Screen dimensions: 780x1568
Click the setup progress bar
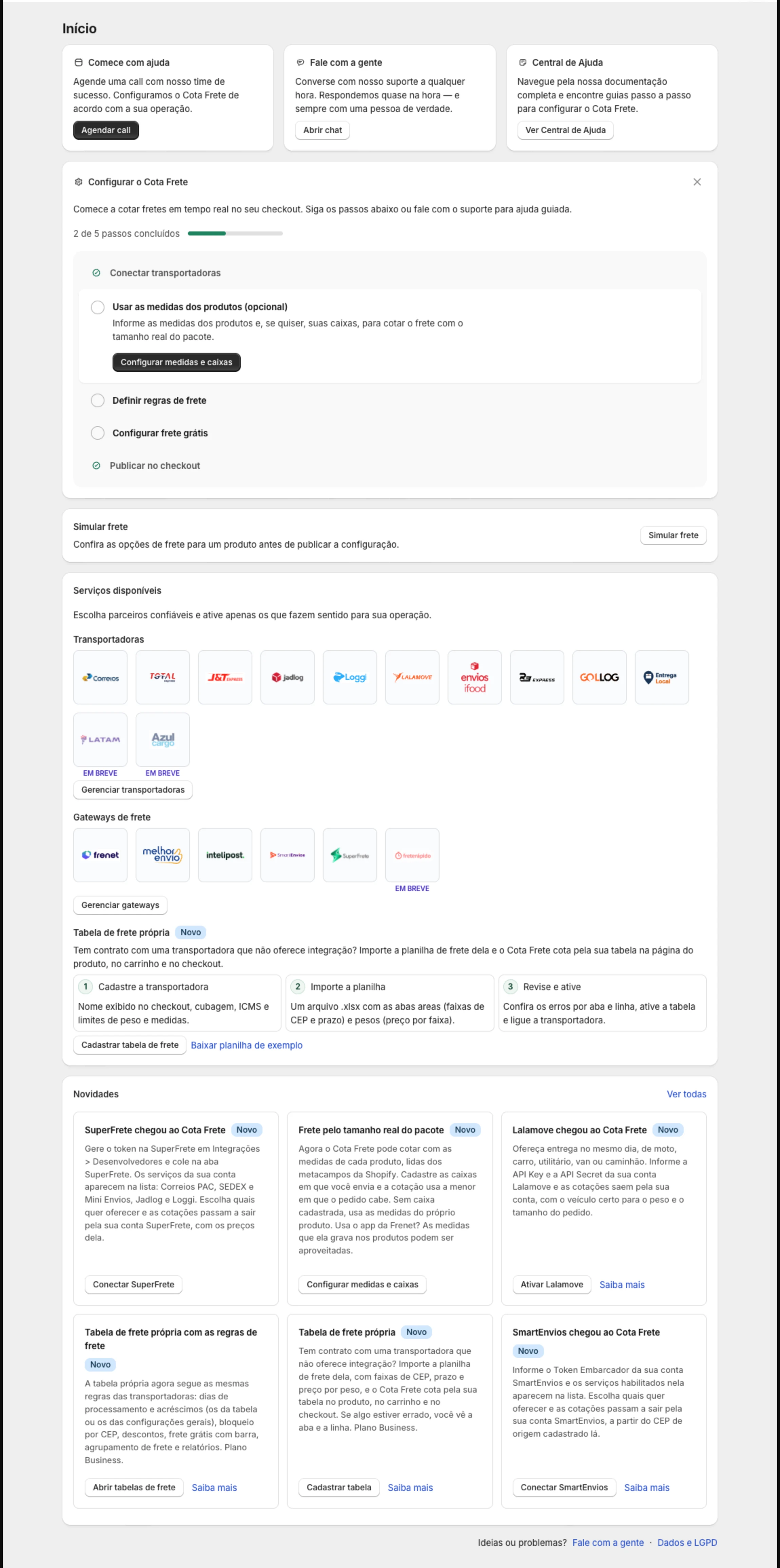point(235,233)
